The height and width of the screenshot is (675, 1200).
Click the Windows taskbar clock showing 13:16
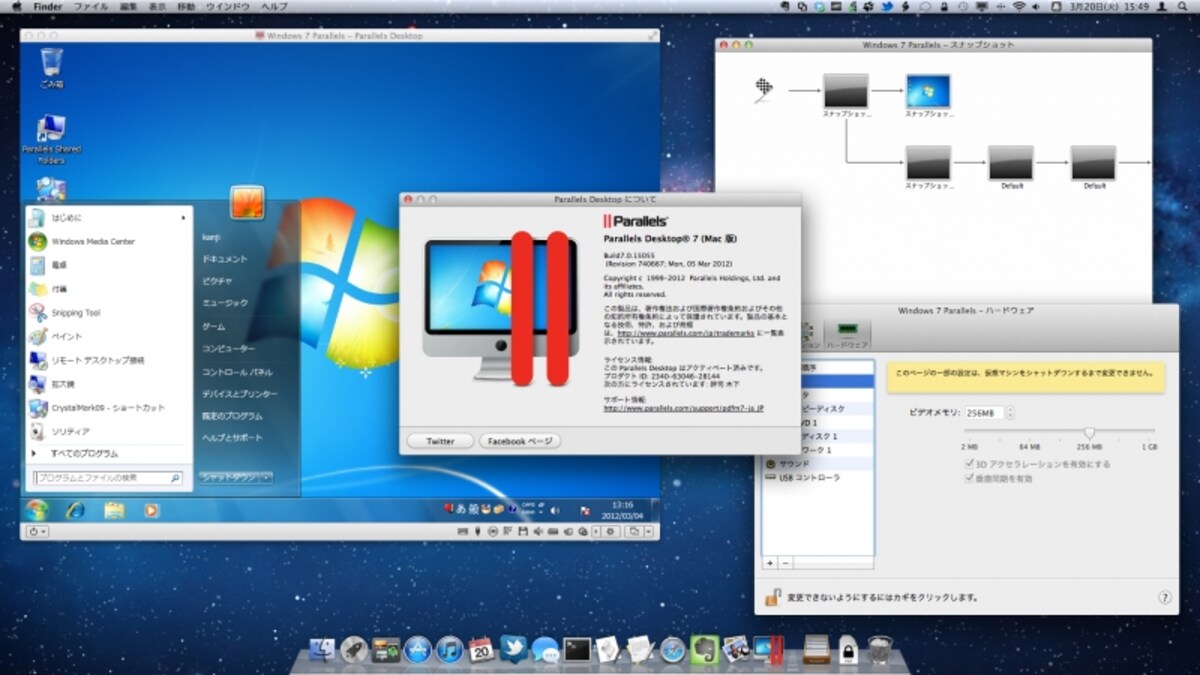pyautogui.click(x=622, y=510)
